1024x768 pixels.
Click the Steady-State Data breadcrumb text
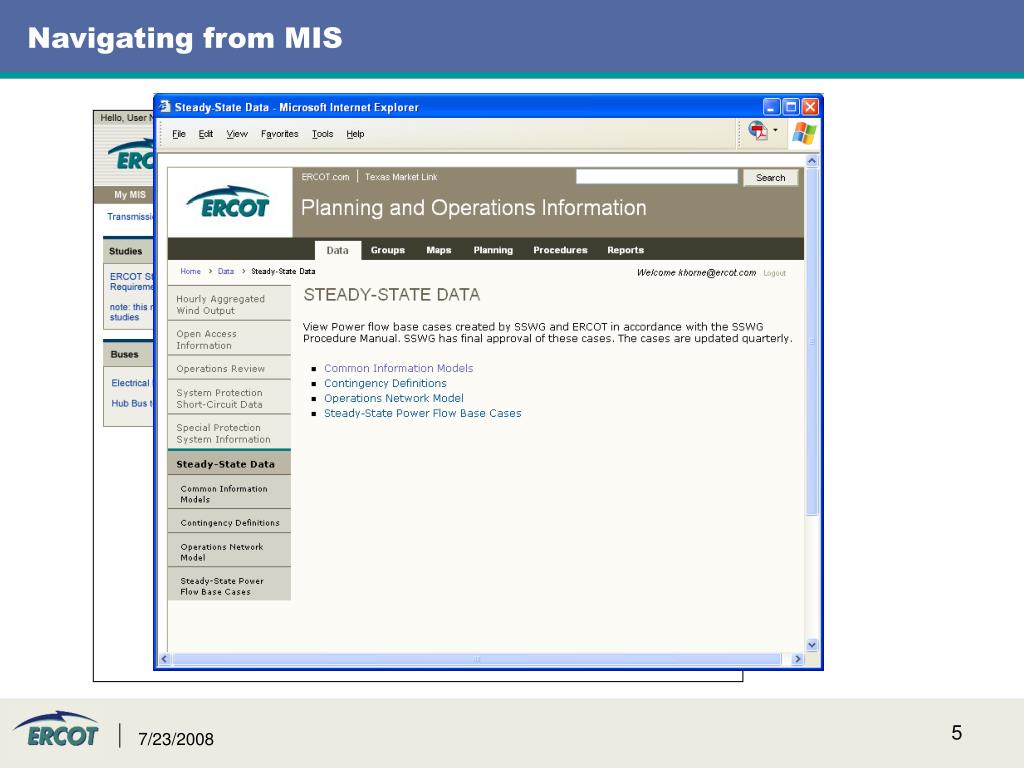(283, 271)
